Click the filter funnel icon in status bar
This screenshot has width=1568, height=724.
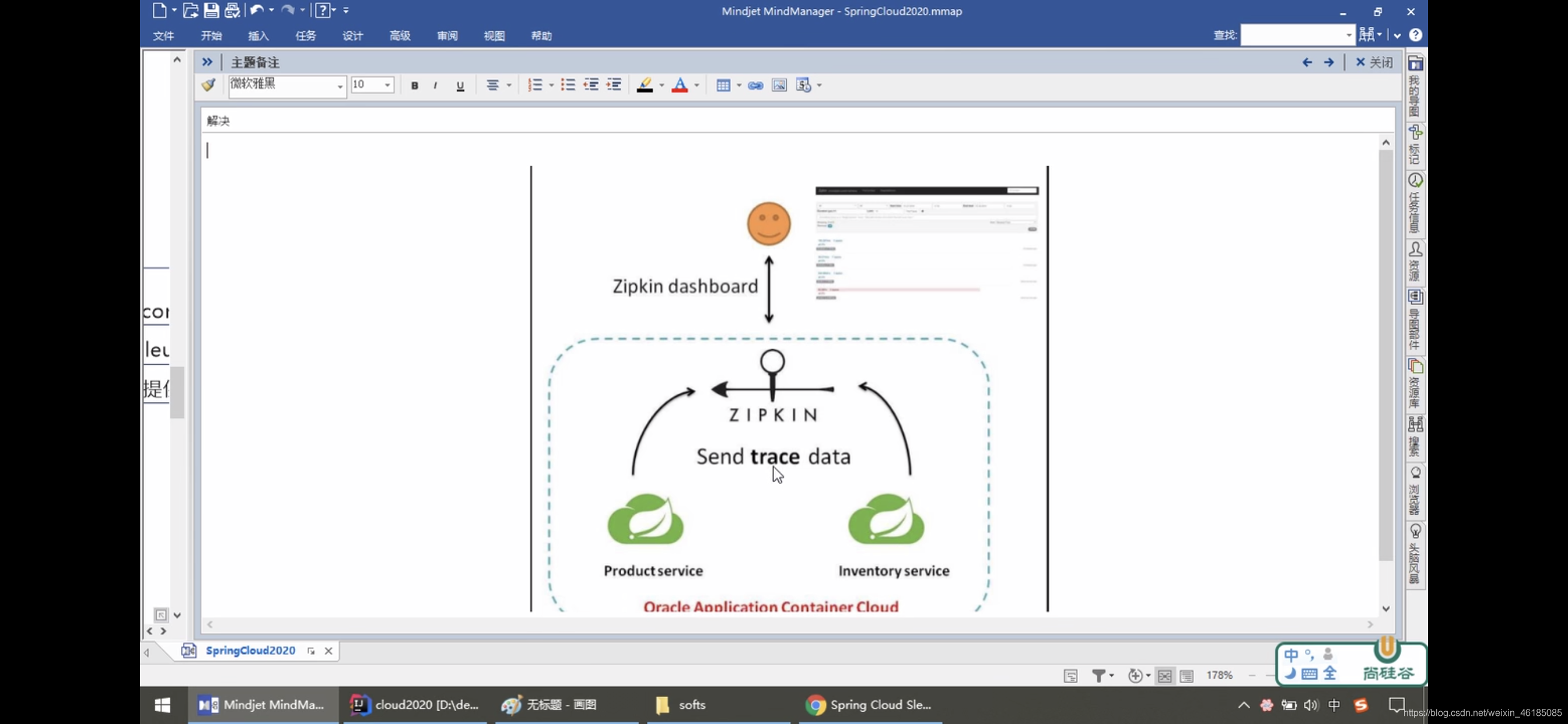pos(1098,676)
